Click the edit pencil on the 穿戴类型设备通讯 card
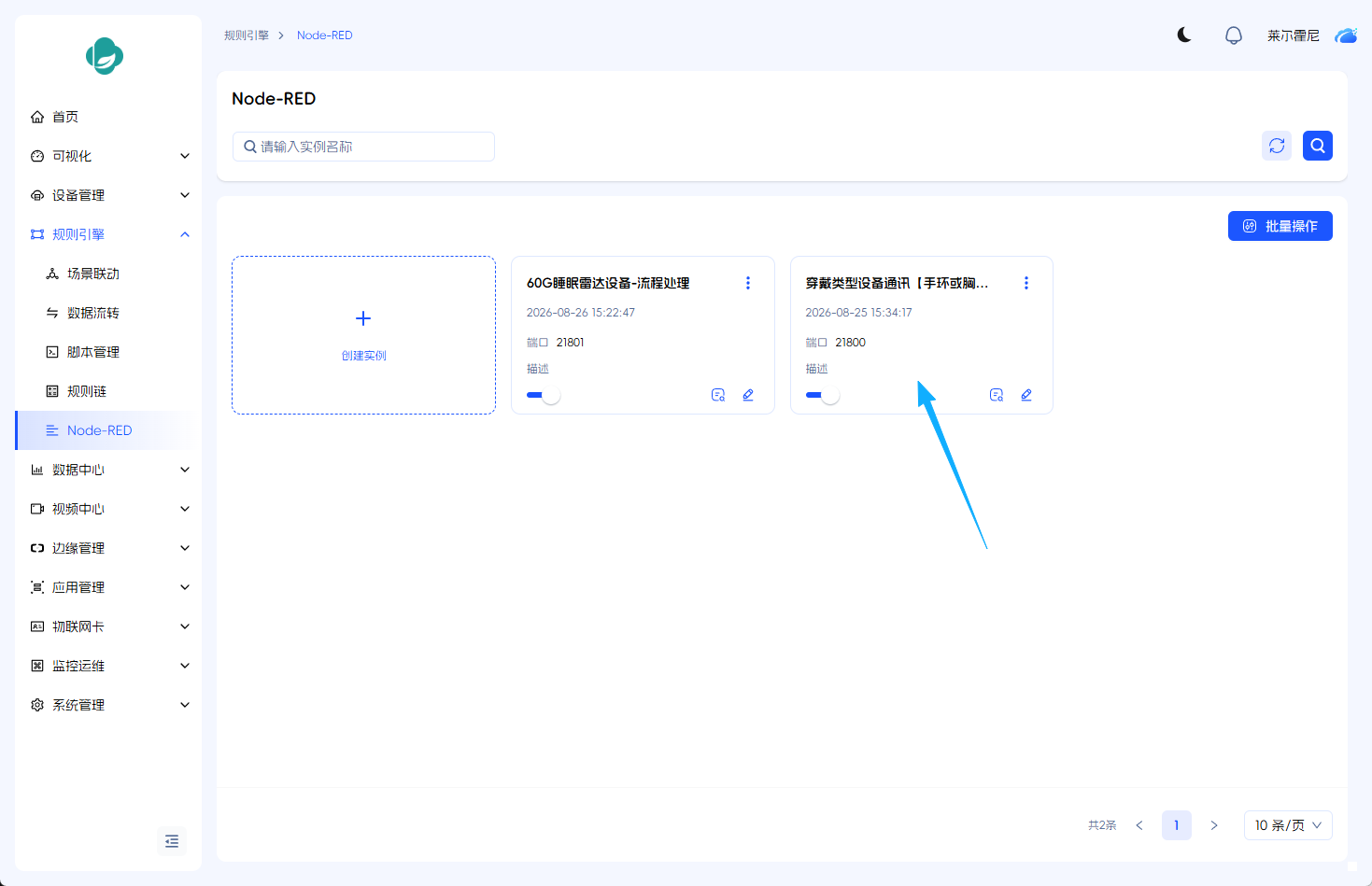The image size is (1372, 886). pyautogui.click(x=1026, y=395)
